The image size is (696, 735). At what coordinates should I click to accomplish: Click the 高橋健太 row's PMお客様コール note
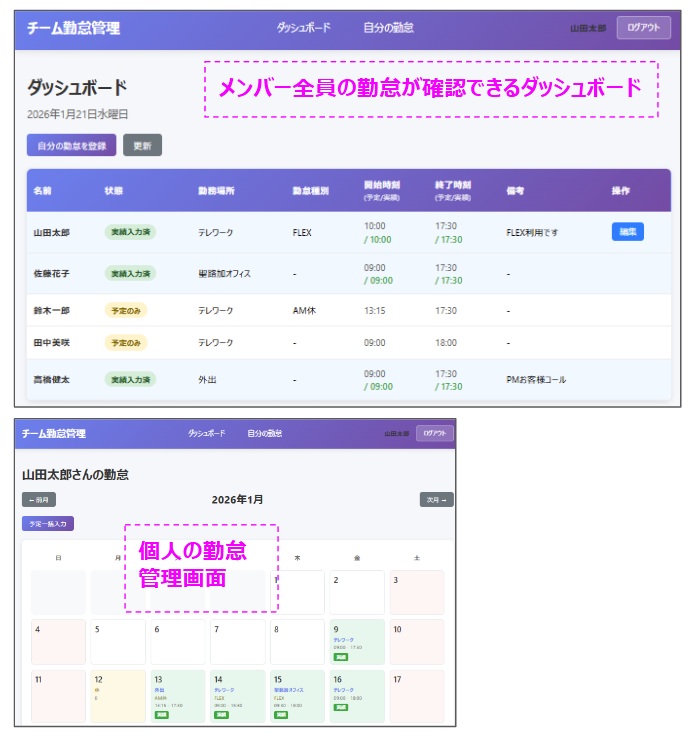(536, 380)
